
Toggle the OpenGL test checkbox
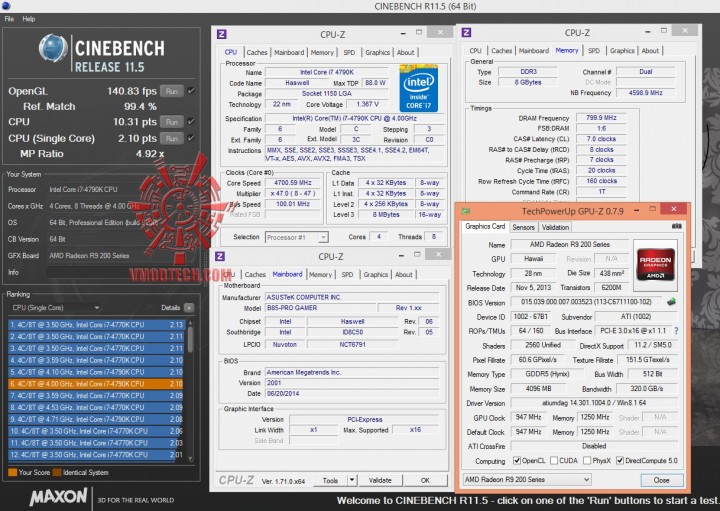191,91
